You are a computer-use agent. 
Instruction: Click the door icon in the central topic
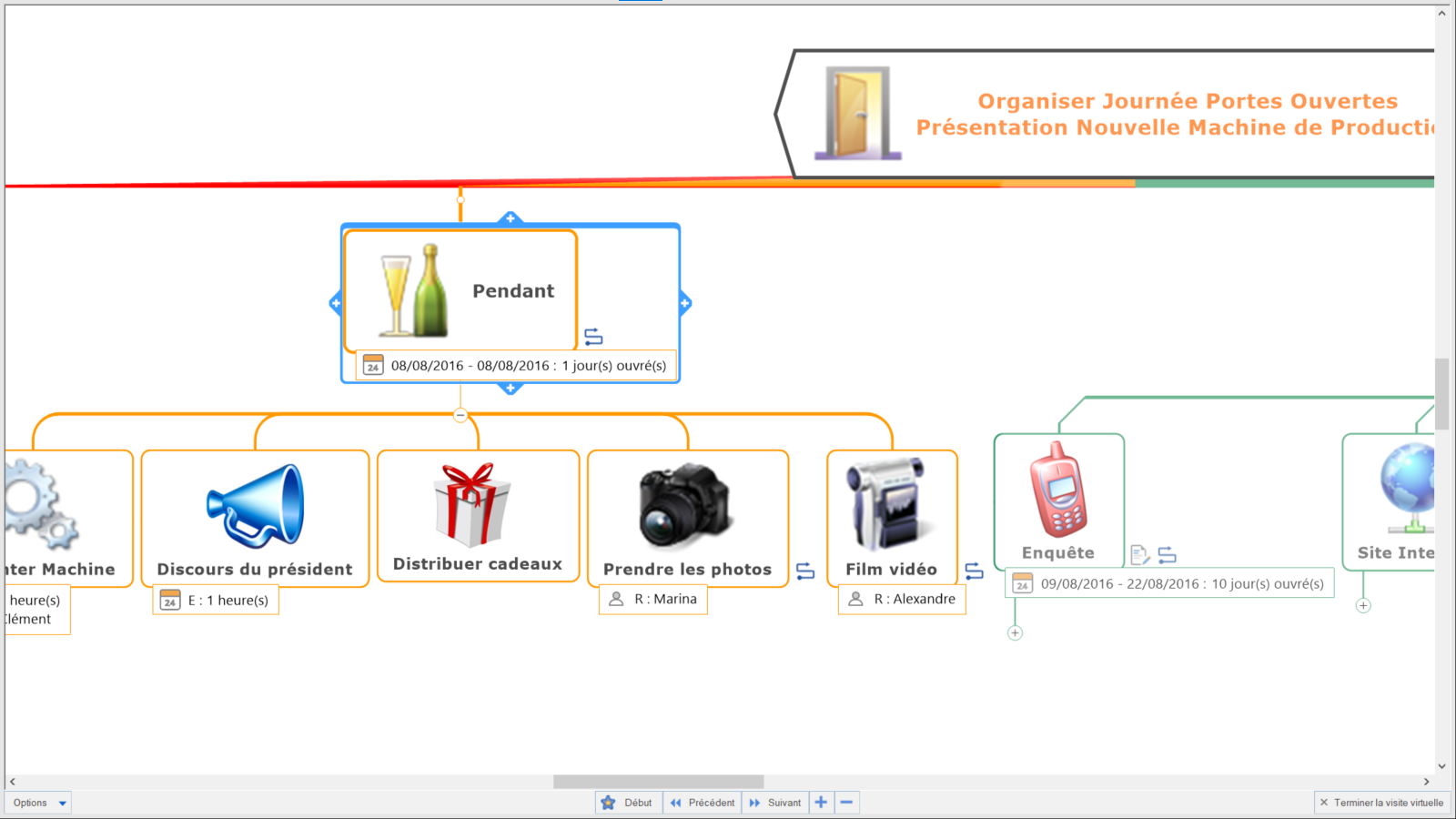click(x=857, y=113)
